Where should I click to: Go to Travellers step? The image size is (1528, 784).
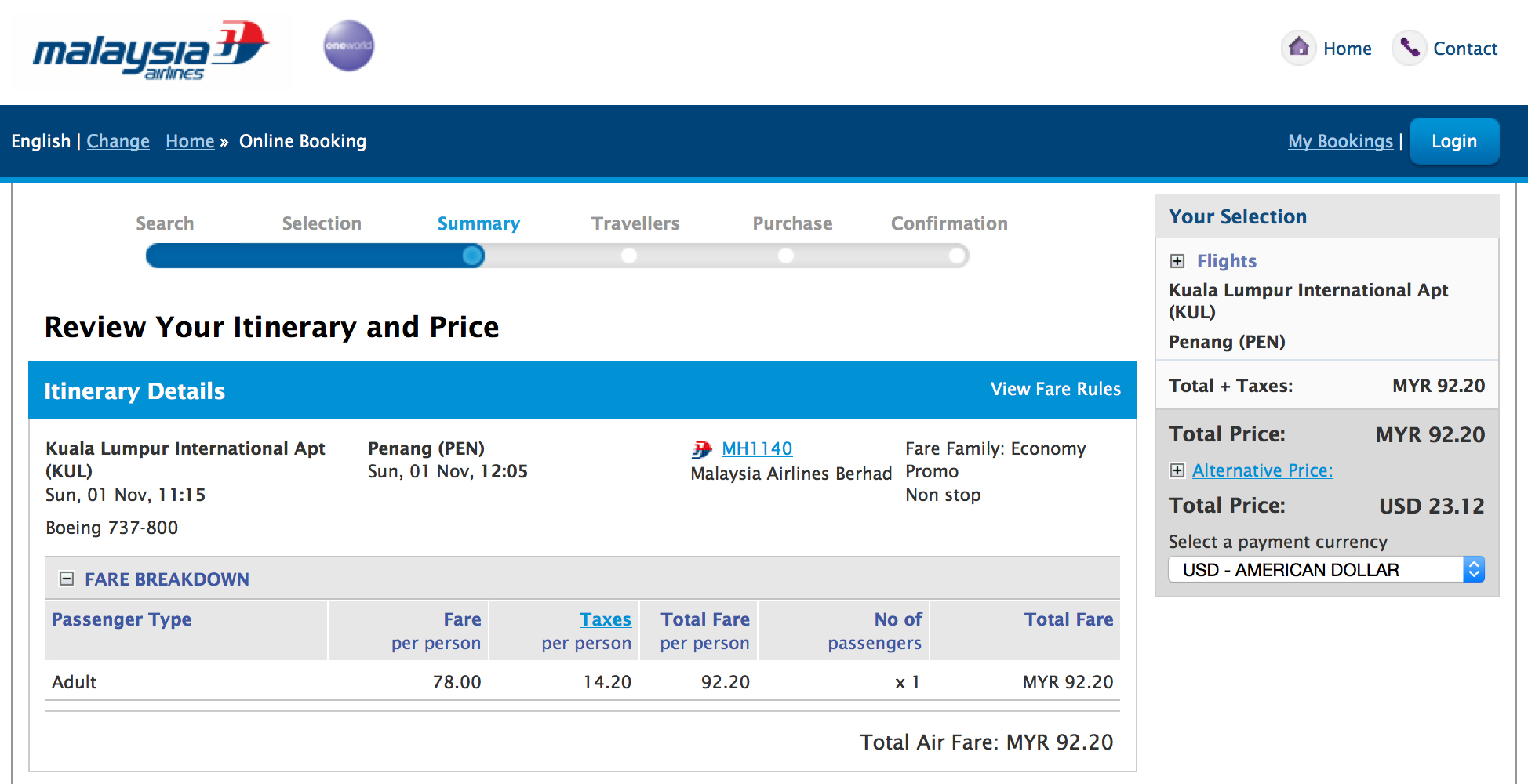[635, 223]
